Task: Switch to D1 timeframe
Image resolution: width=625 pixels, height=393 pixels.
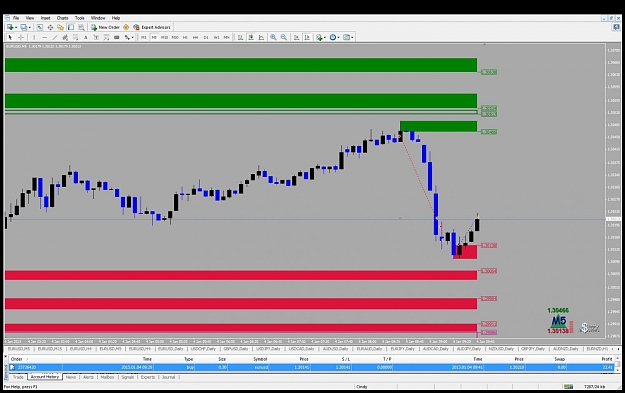Action: coord(206,37)
